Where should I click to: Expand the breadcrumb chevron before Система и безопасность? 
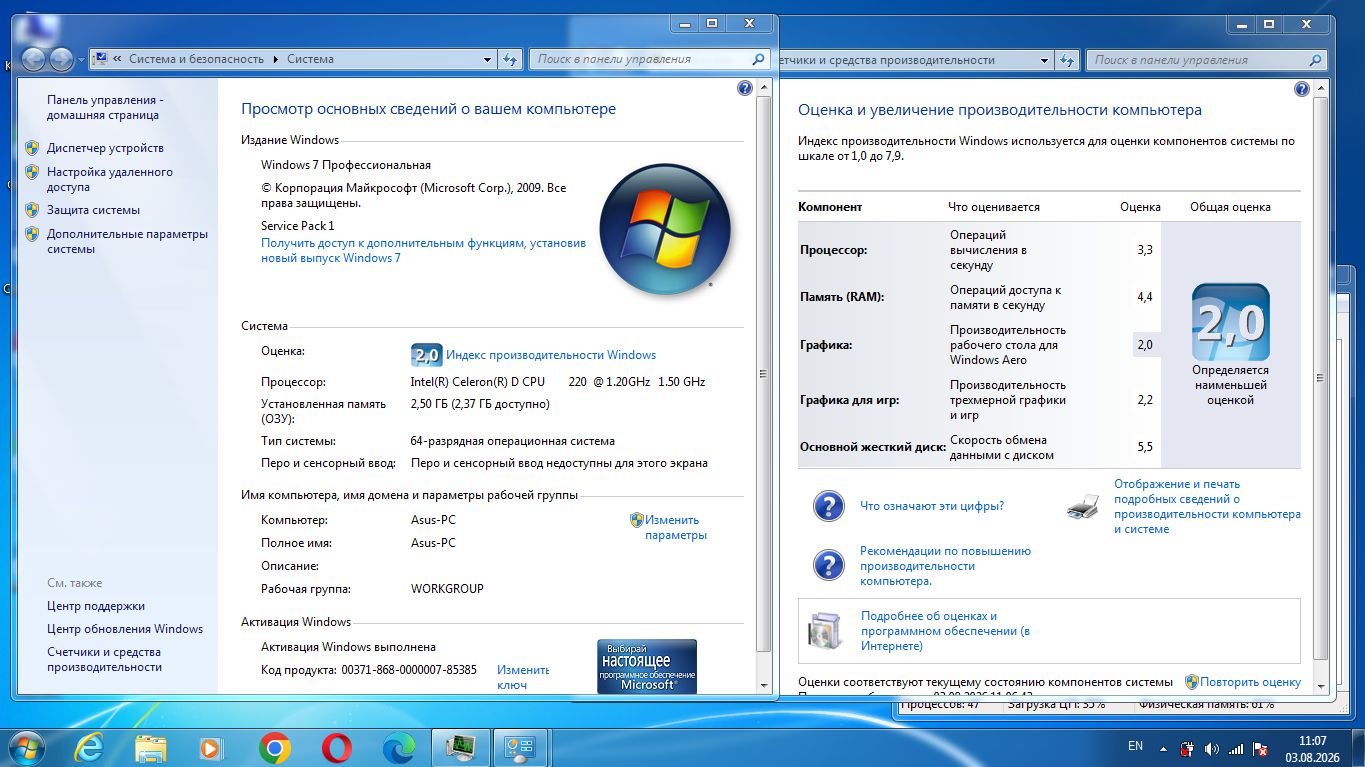[118, 59]
